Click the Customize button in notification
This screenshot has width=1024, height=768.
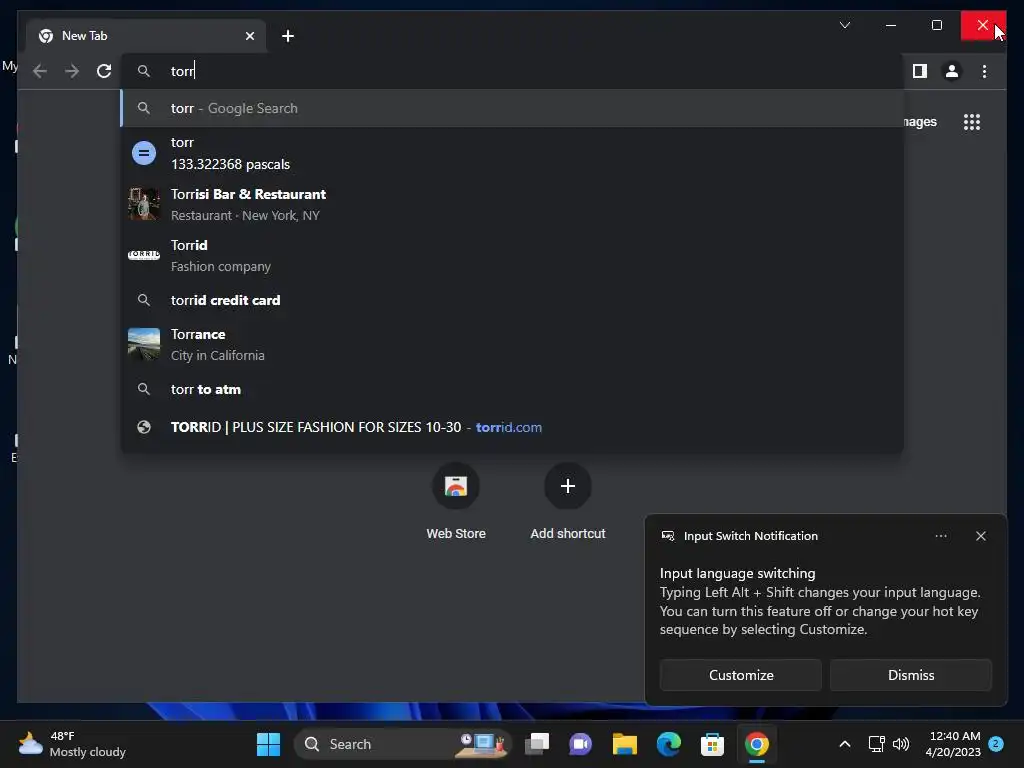pyautogui.click(x=741, y=675)
